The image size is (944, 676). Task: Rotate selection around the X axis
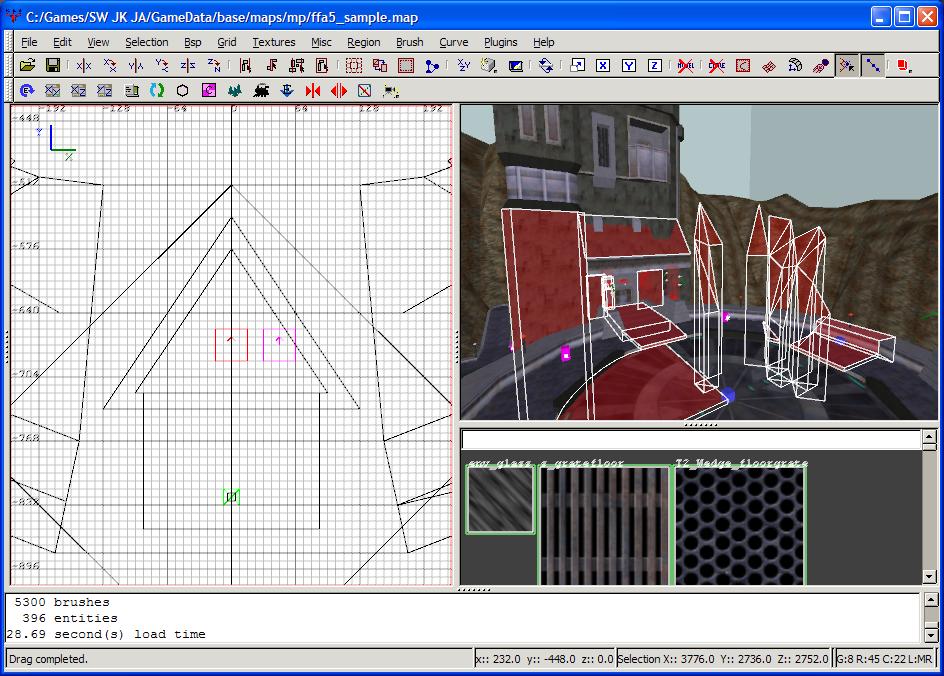pos(110,66)
